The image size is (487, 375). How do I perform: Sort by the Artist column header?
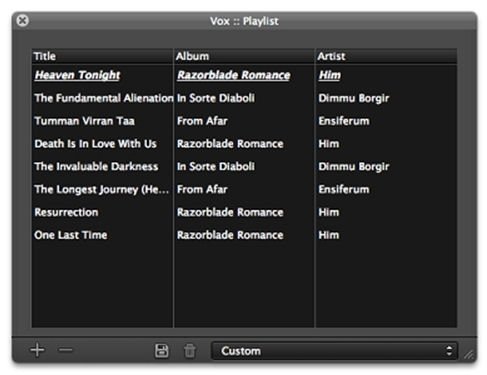(386, 56)
